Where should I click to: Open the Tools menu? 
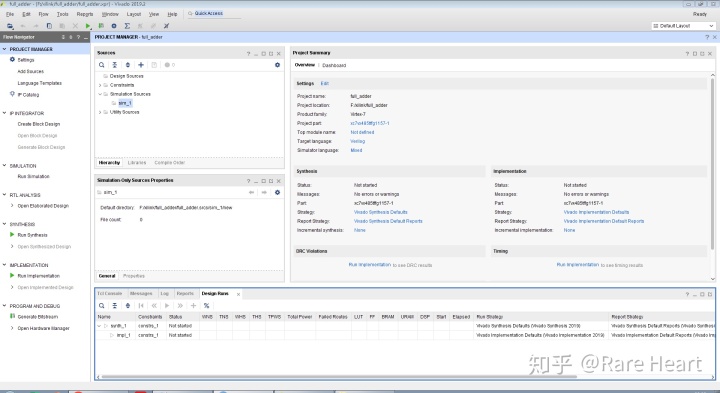pyautogui.click(x=62, y=14)
